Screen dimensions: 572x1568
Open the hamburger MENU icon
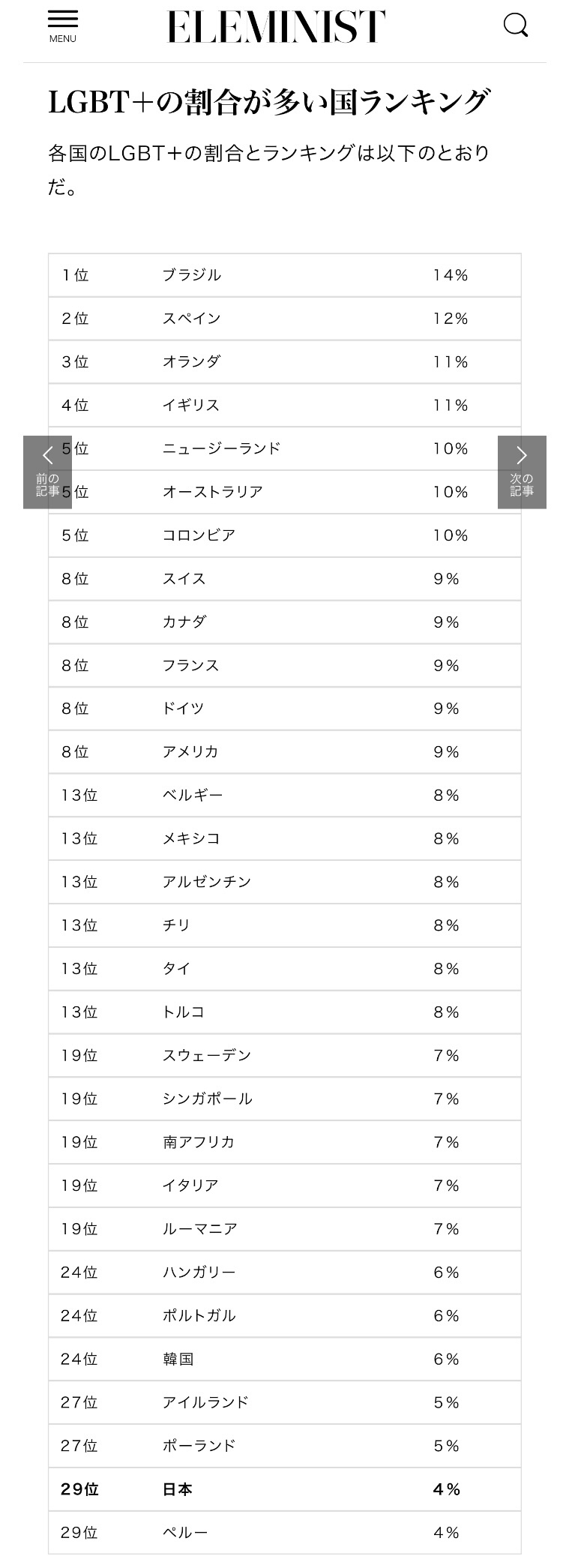click(x=63, y=26)
